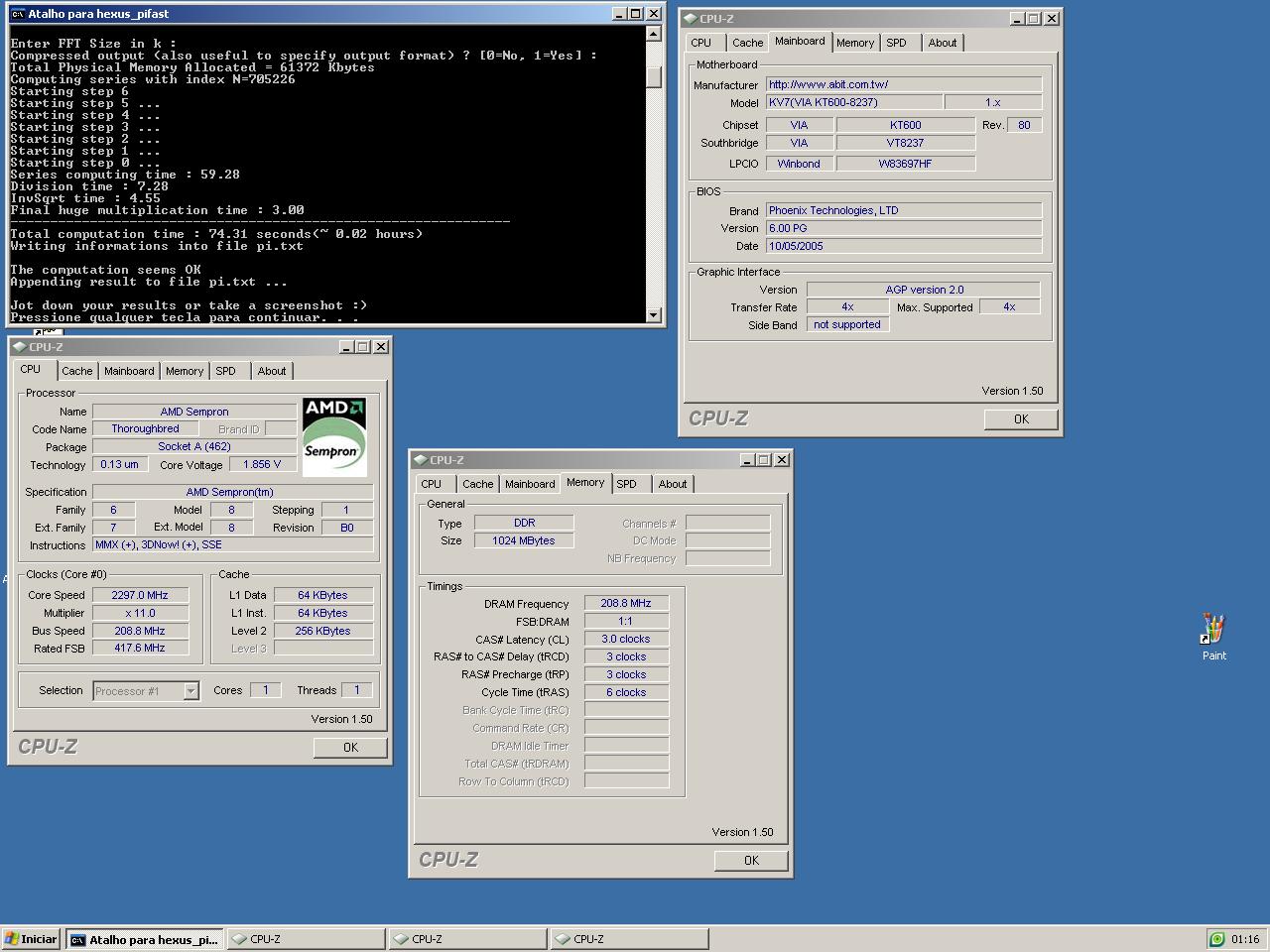Switch to CPU tab in Mainboard window

coord(701,43)
